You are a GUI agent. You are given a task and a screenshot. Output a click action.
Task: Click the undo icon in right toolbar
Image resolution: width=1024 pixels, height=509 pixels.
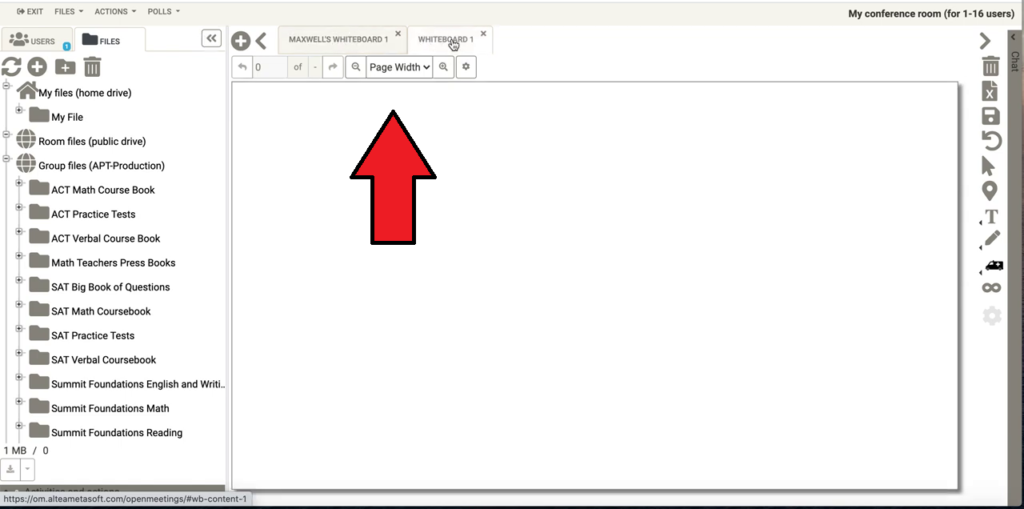coord(991,141)
